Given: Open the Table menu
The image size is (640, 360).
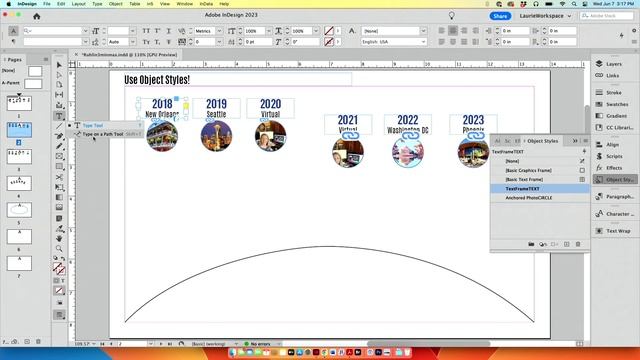Looking at the screenshot, I should [135, 4].
